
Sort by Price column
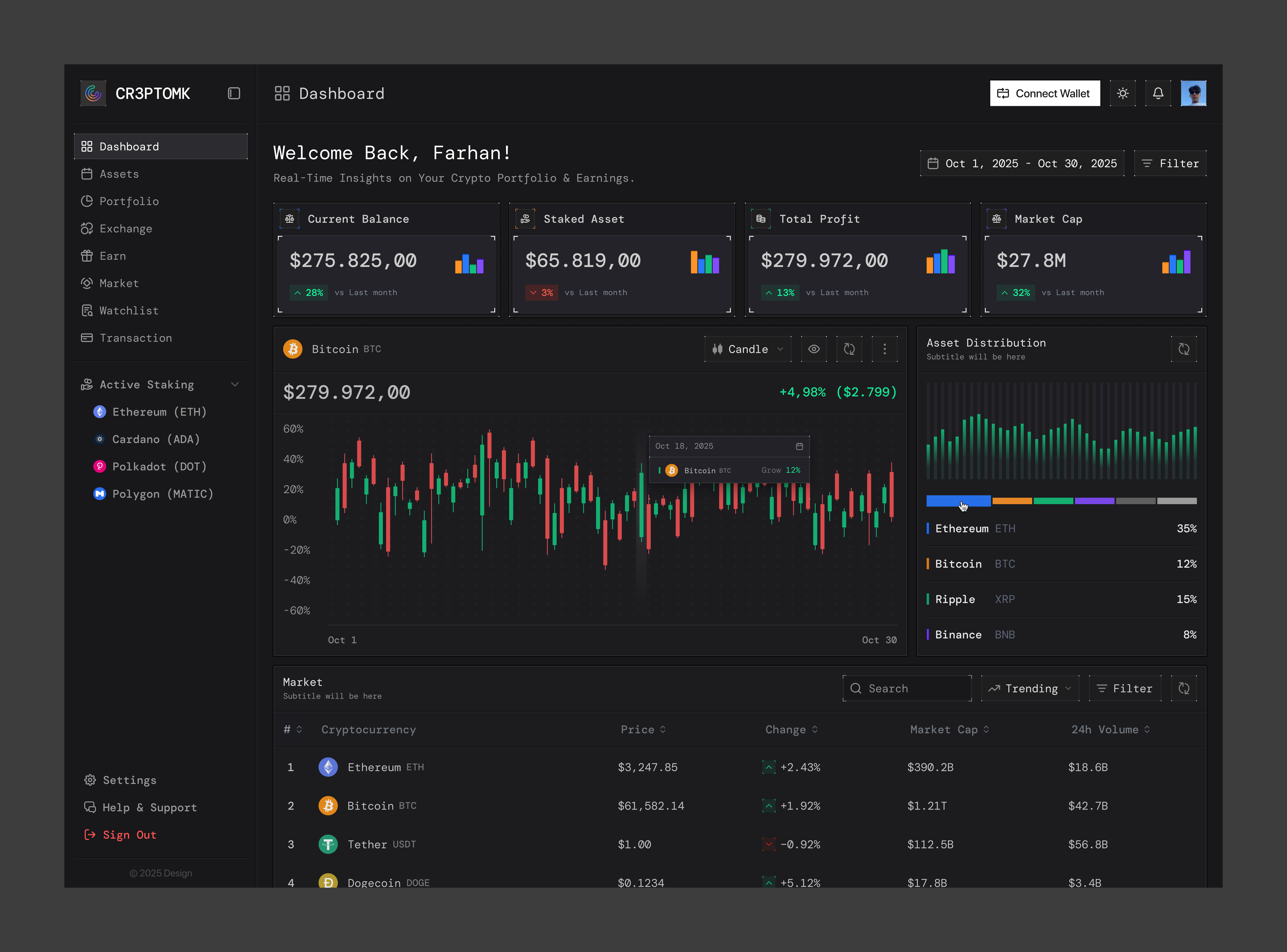click(x=643, y=729)
